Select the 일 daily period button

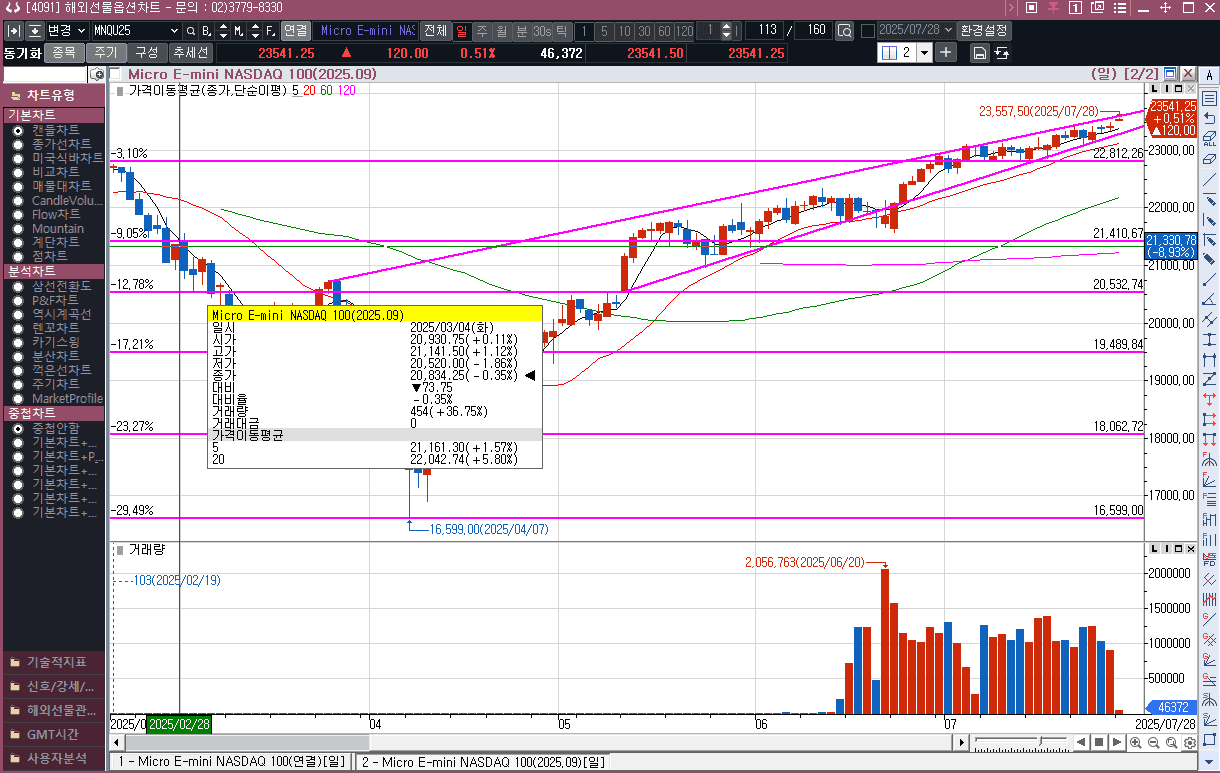coord(462,30)
